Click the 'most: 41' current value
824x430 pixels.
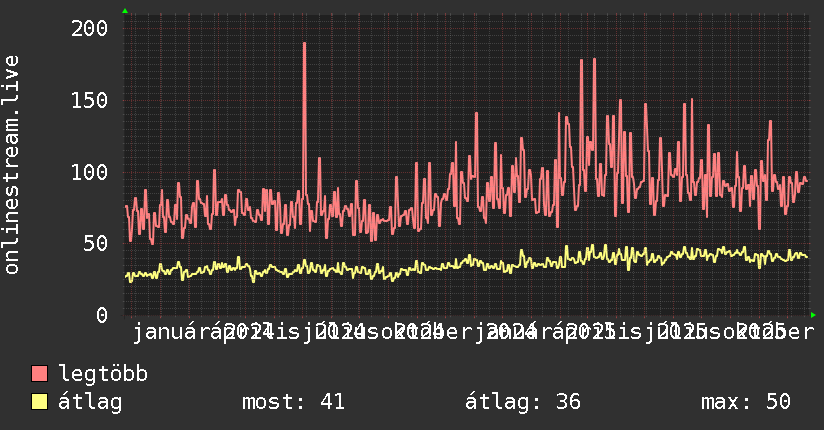[293, 402]
